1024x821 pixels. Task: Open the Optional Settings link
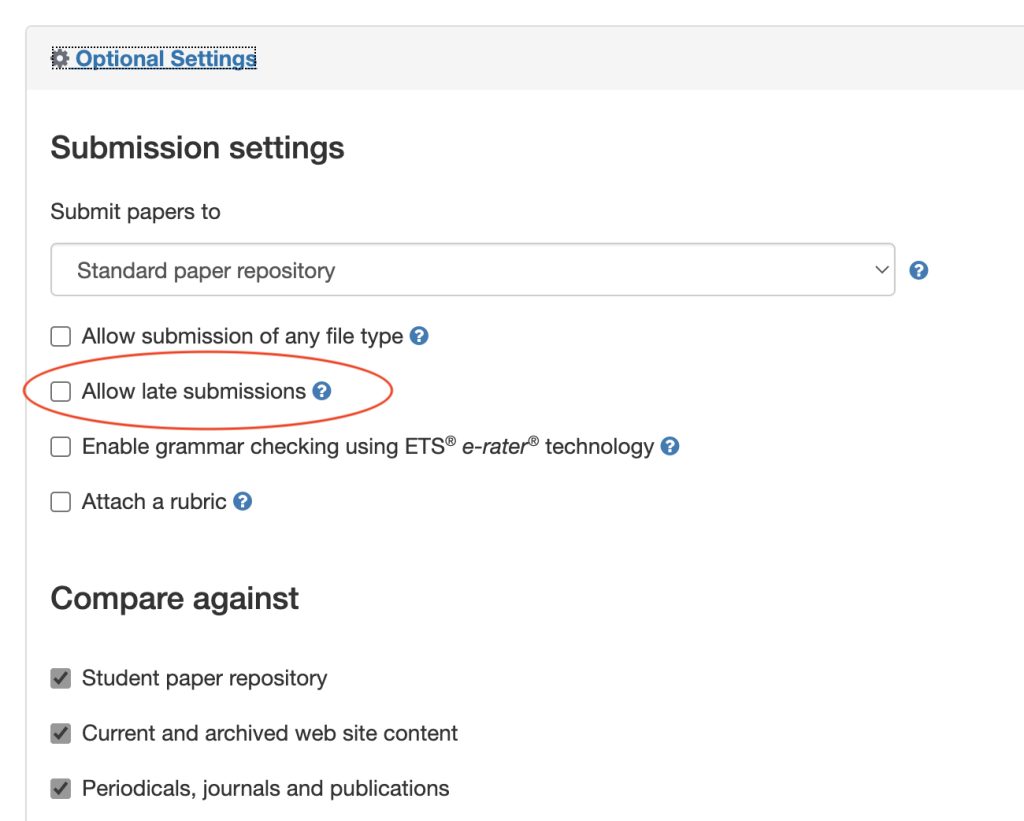(166, 59)
